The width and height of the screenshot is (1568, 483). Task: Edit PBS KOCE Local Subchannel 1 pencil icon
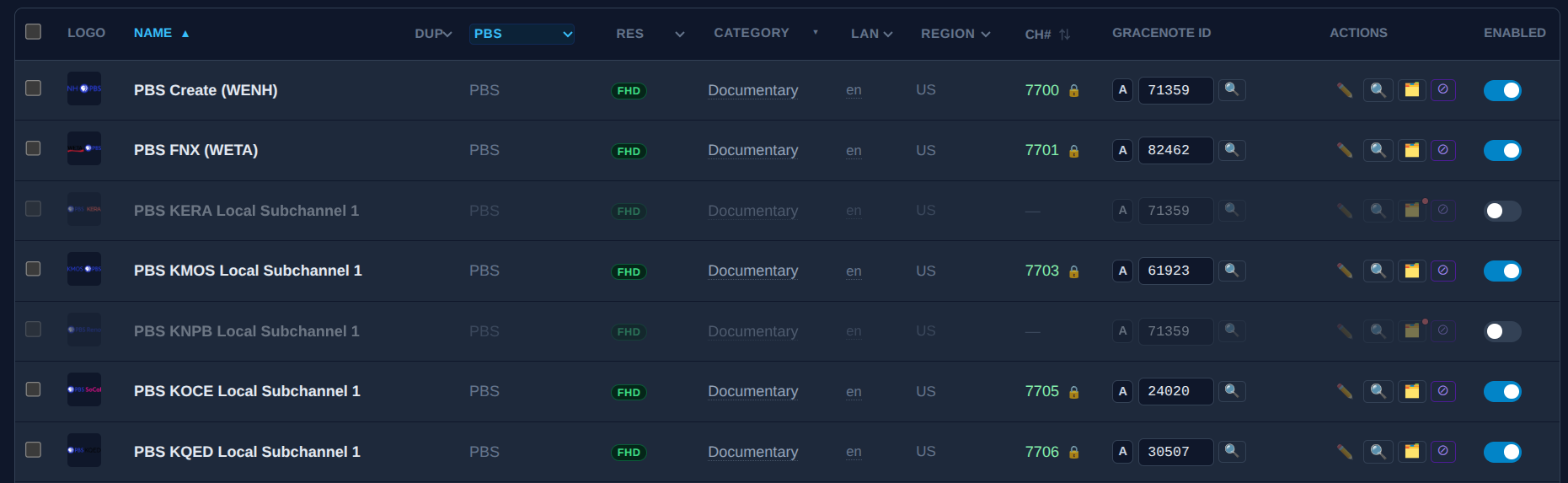1345,391
